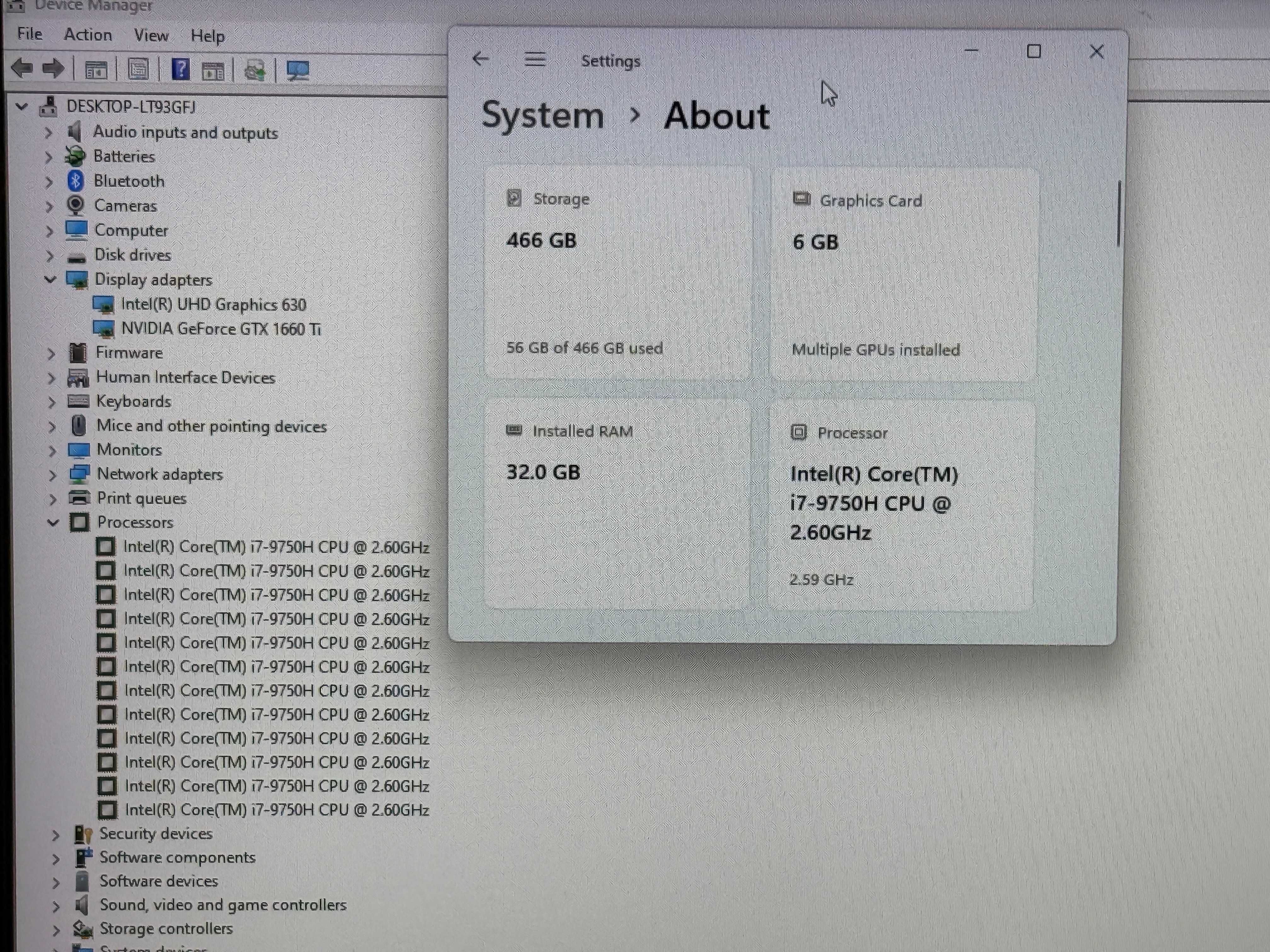Select the DESKTOP-LT93GFJ computer name
Viewport: 1270px width, 952px height.
pyautogui.click(x=131, y=107)
